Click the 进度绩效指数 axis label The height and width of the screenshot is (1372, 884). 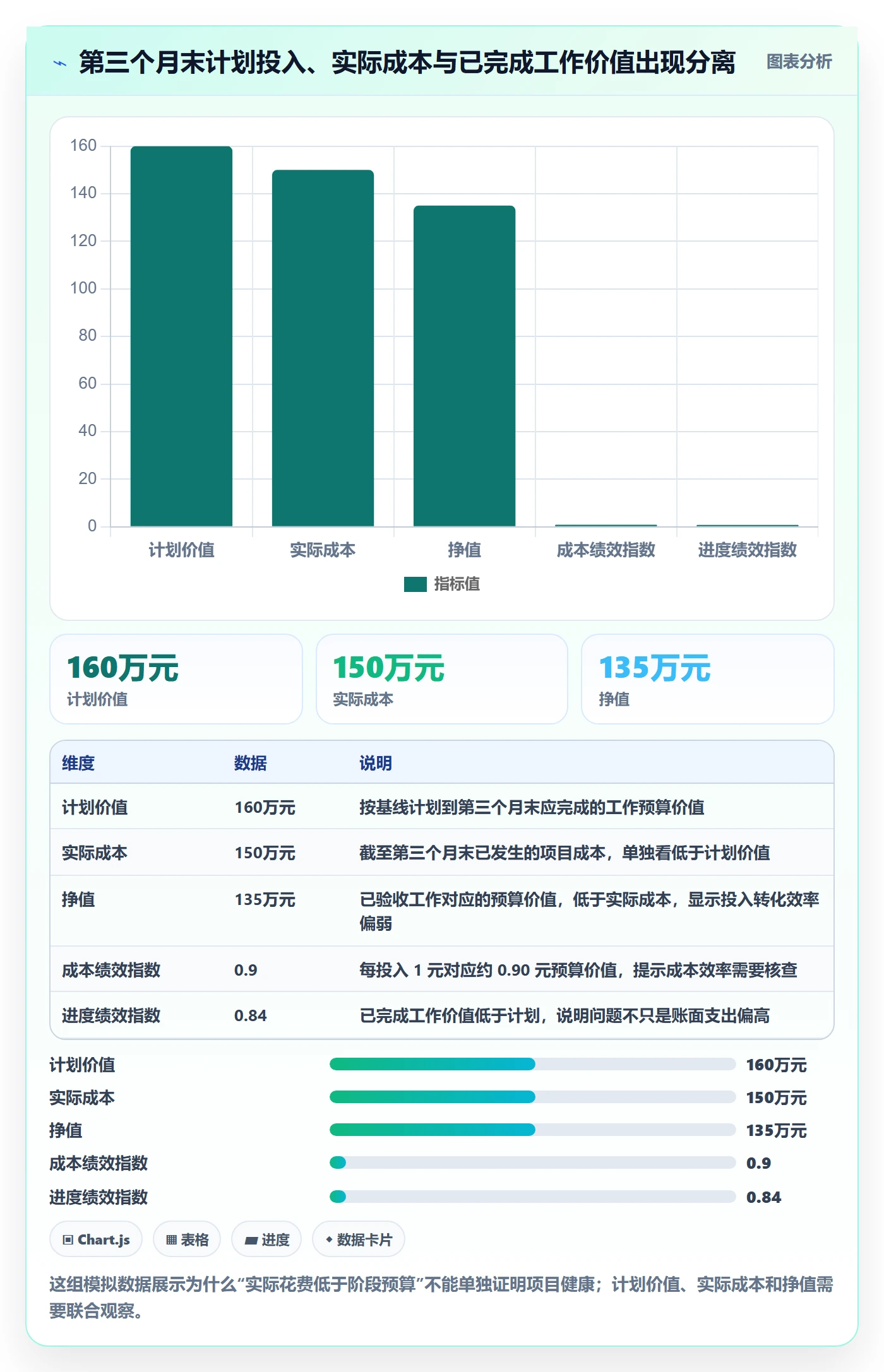point(747,550)
